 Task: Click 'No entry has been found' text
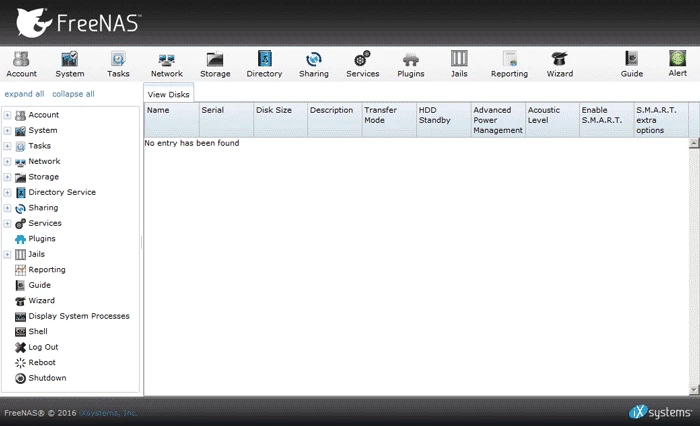[x=192, y=143]
